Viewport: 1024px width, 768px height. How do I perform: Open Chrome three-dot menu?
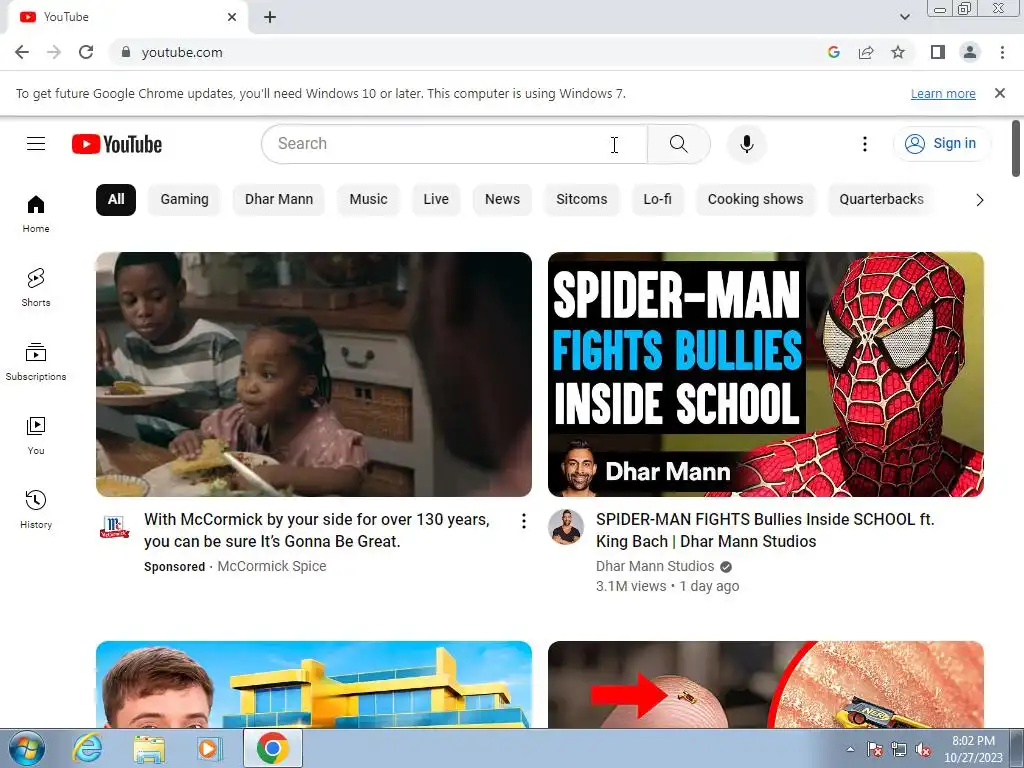(x=1002, y=52)
